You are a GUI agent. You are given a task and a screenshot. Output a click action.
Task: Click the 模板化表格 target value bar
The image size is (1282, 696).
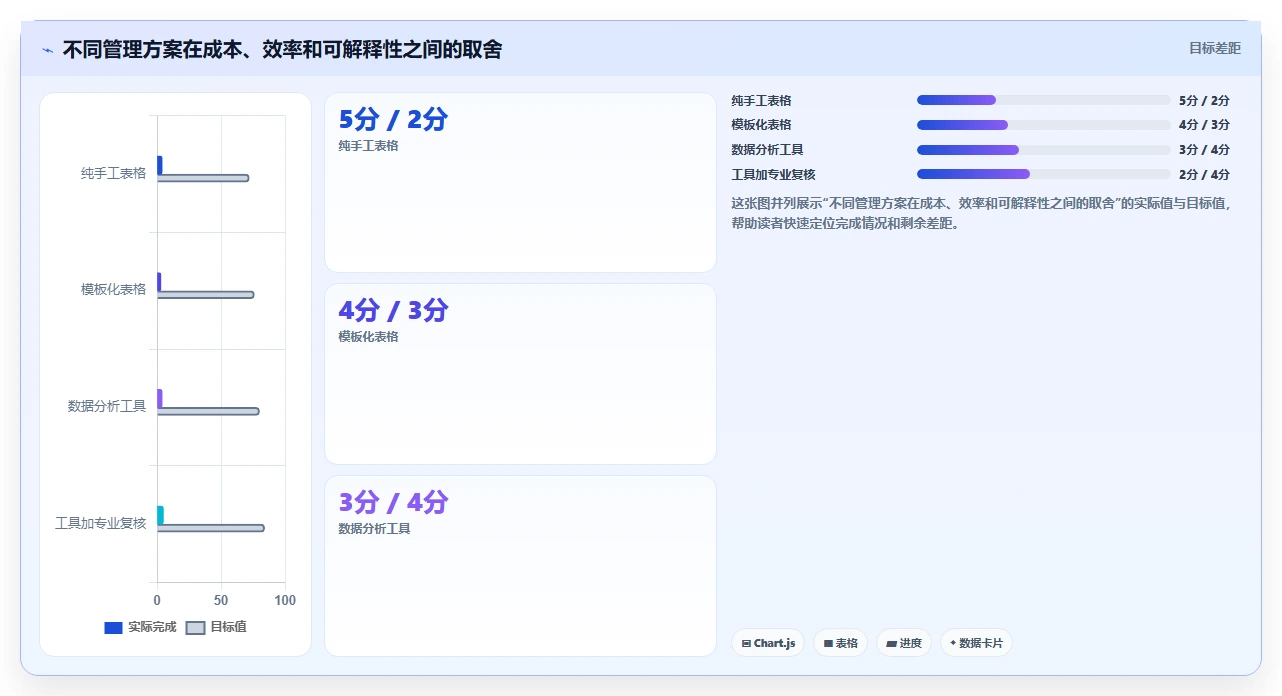point(205,295)
